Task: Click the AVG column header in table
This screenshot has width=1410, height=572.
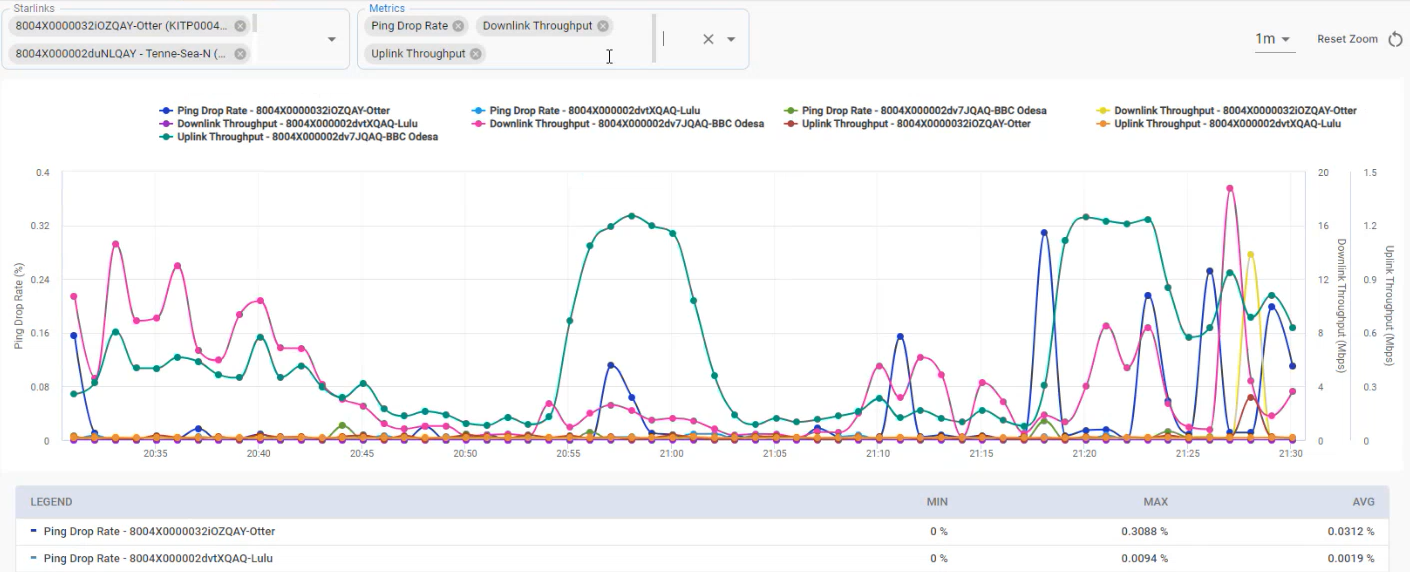Action: click(x=1363, y=502)
